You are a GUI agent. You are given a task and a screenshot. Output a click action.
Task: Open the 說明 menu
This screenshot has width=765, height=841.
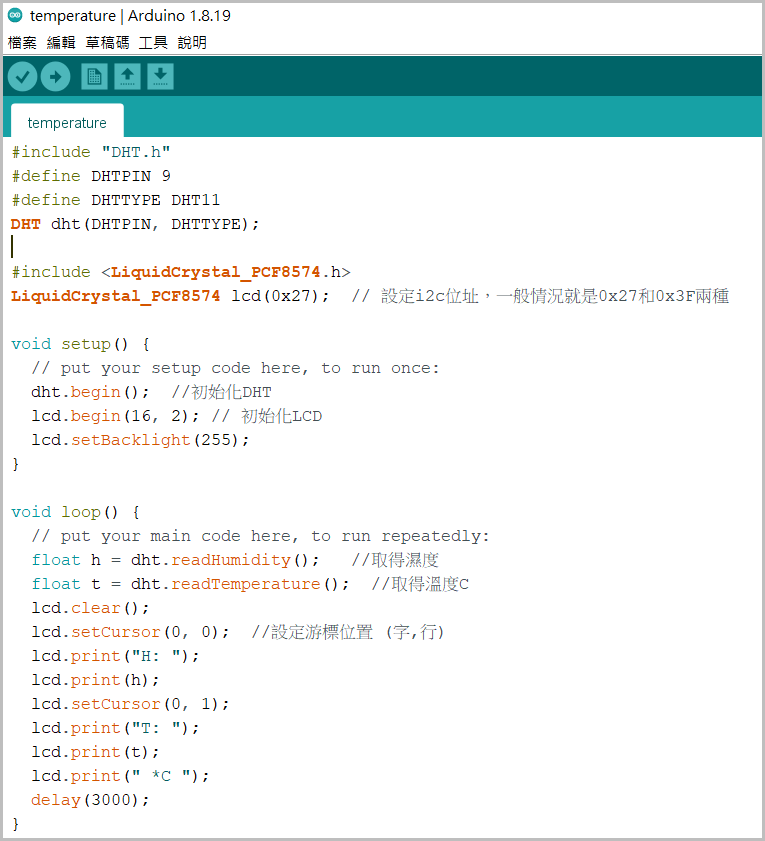click(x=192, y=43)
